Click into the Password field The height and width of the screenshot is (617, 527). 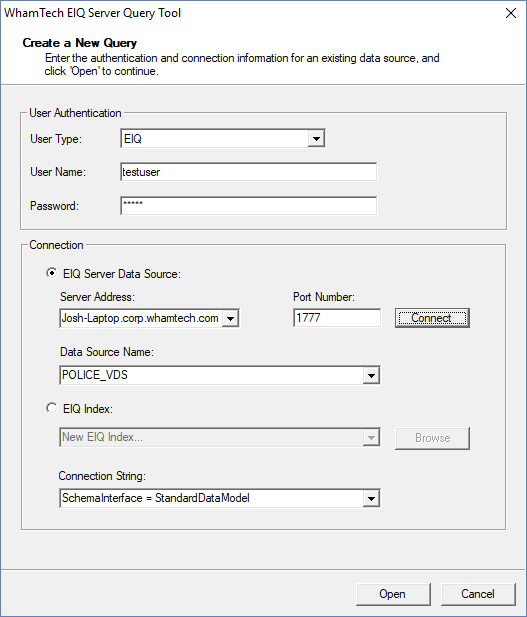point(248,206)
